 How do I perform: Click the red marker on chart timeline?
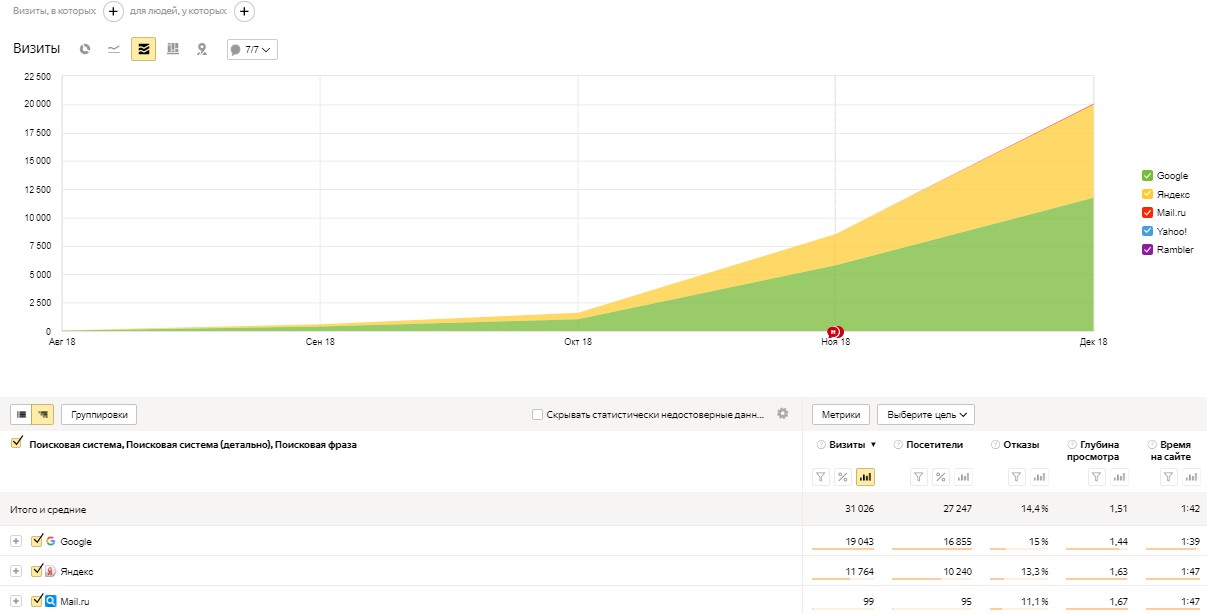(x=834, y=331)
